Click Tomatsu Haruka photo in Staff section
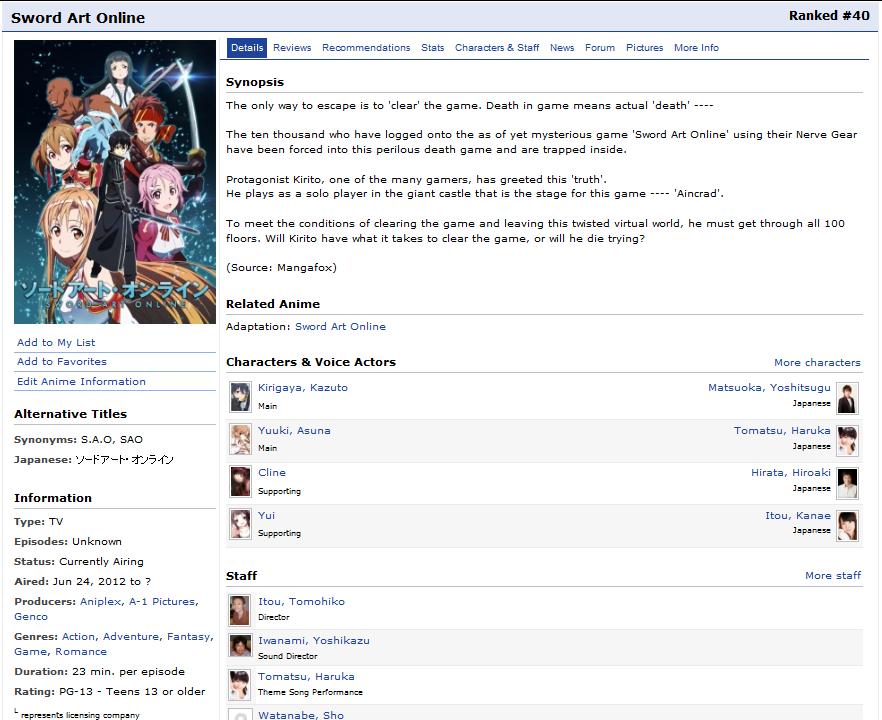 tap(239, 685)
